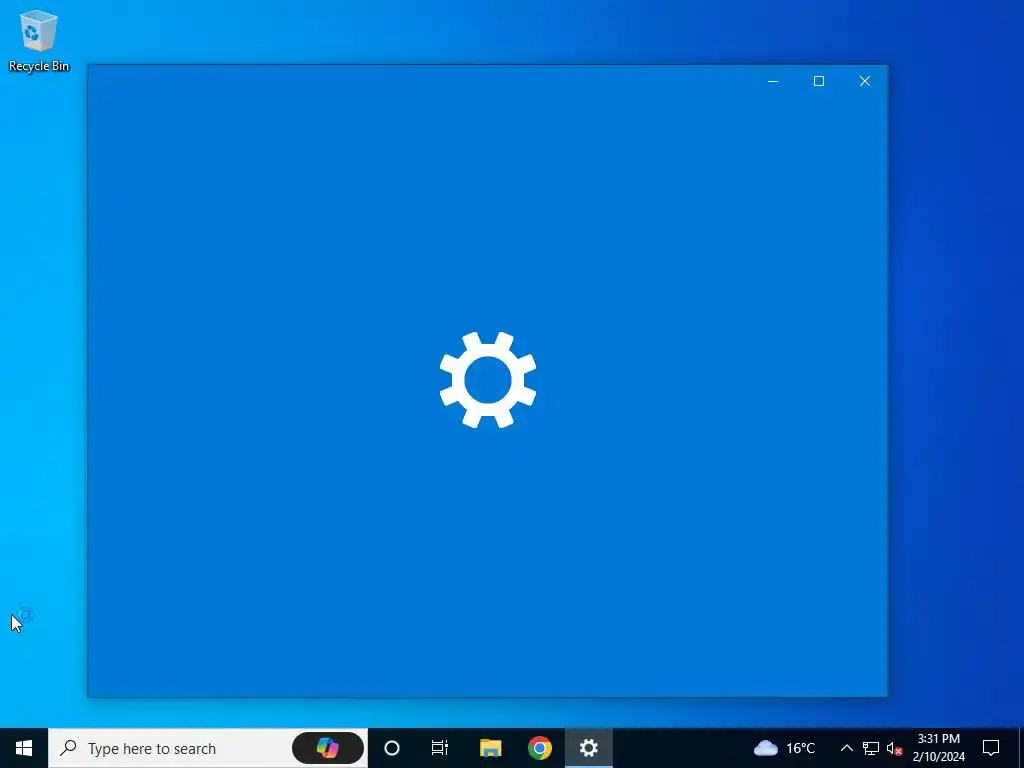
Task: Click the Settings gear taskbar icon
Action: 588,748
